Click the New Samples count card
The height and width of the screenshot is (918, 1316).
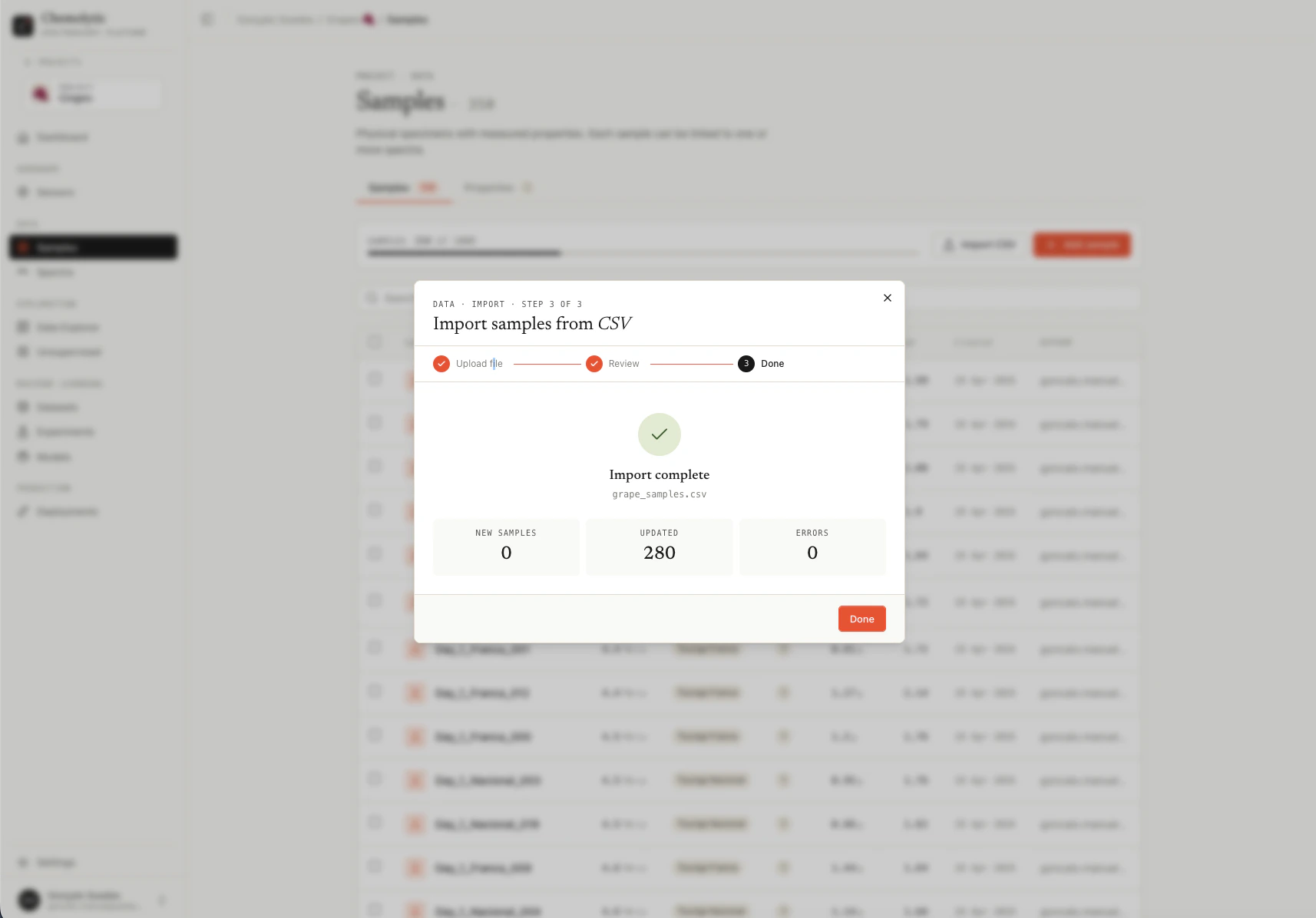pos(506,547)
